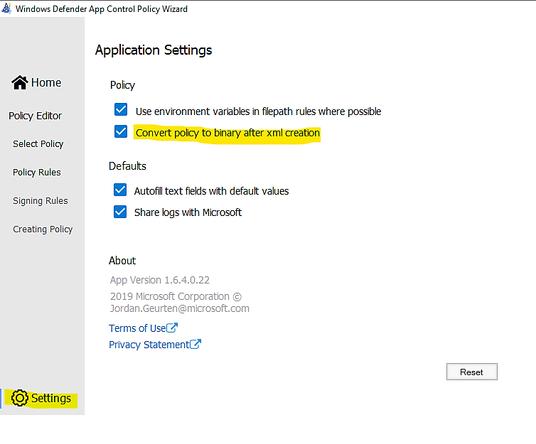The width and height of the screenshot is (536, 444).
Task: Go to Creating Policy step
Action: point(43,229)
